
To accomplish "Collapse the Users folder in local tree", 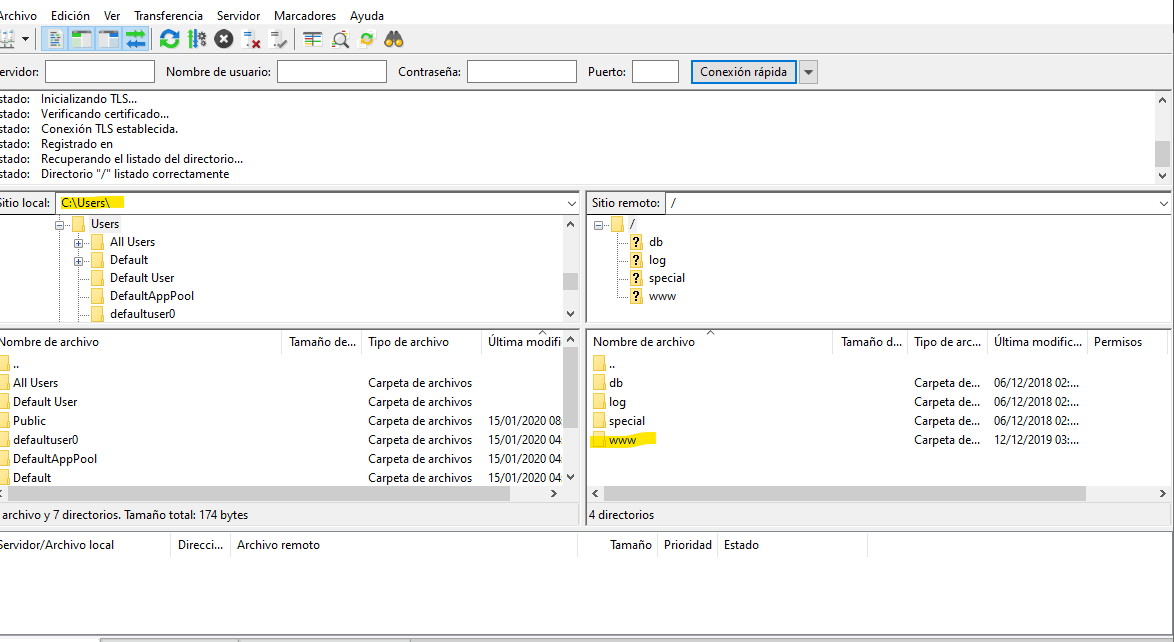I will point(59,225).
